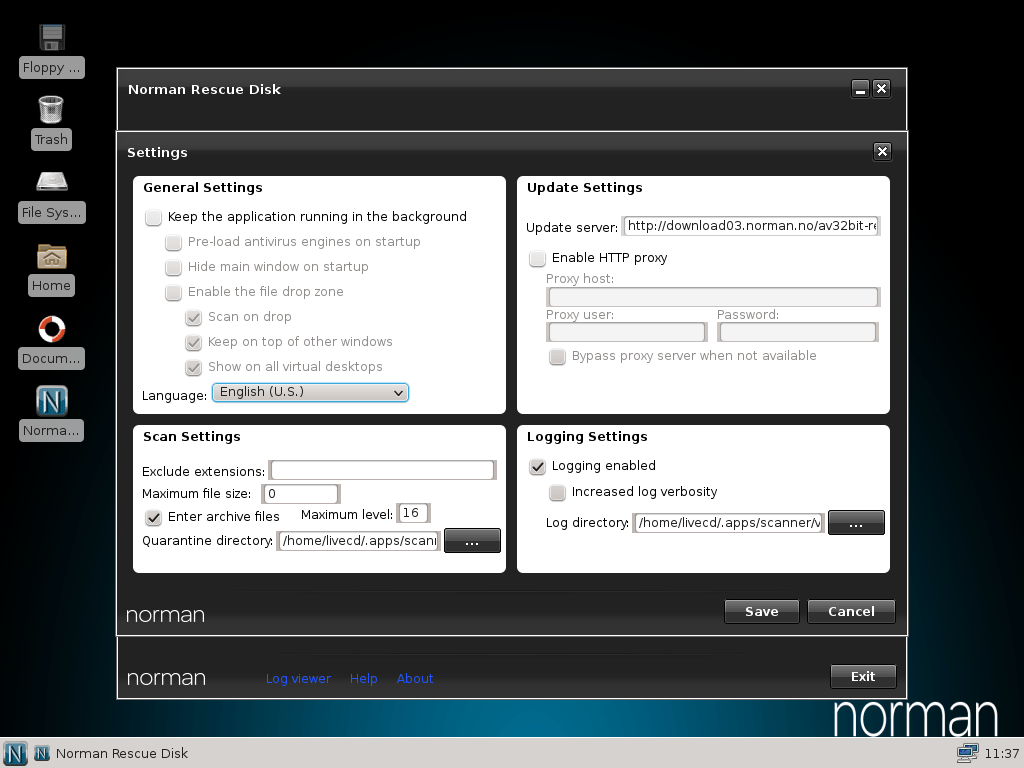Image resolution: width=1024 pixels, height=768 pixels.
Task: Browse for Quarantine directory with ... button
Action: pyautogui.click(x=472, y=541)
